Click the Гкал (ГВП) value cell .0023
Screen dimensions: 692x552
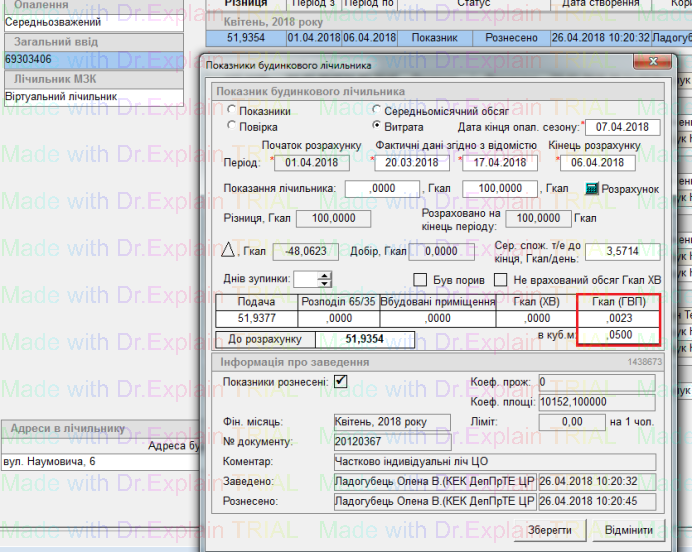[619, 317]
